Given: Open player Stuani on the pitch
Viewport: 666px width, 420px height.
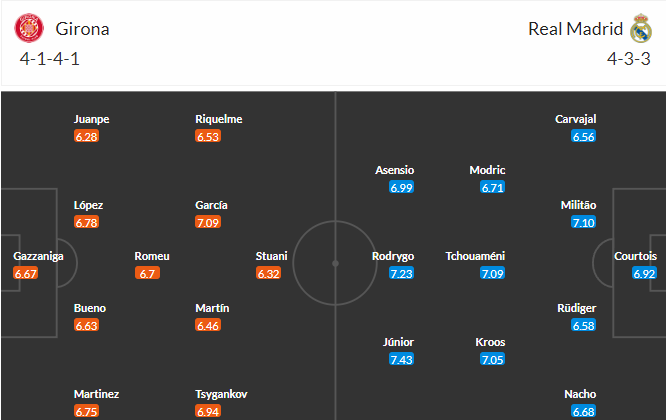Looking at the screenshot, I should 271,256.
